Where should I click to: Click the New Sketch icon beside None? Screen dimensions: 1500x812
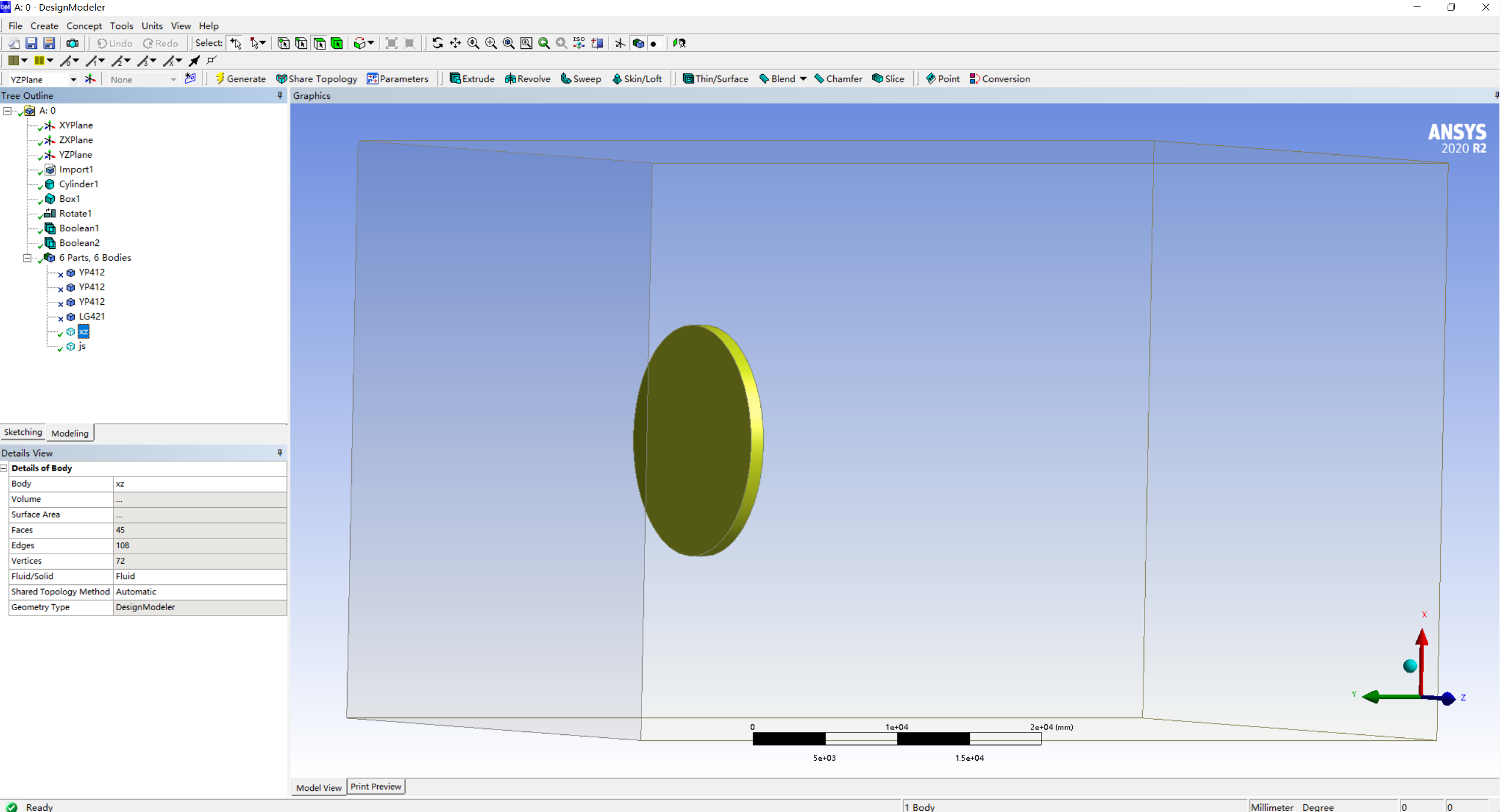(x=190, y=79)
